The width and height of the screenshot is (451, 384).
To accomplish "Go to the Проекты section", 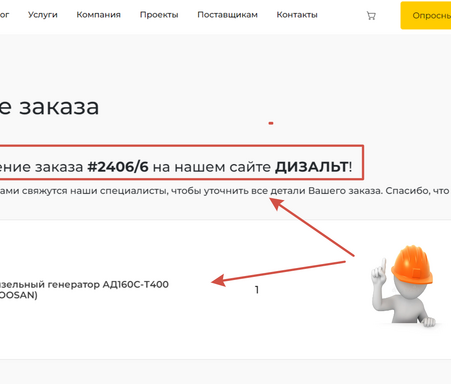I will 159,15.
